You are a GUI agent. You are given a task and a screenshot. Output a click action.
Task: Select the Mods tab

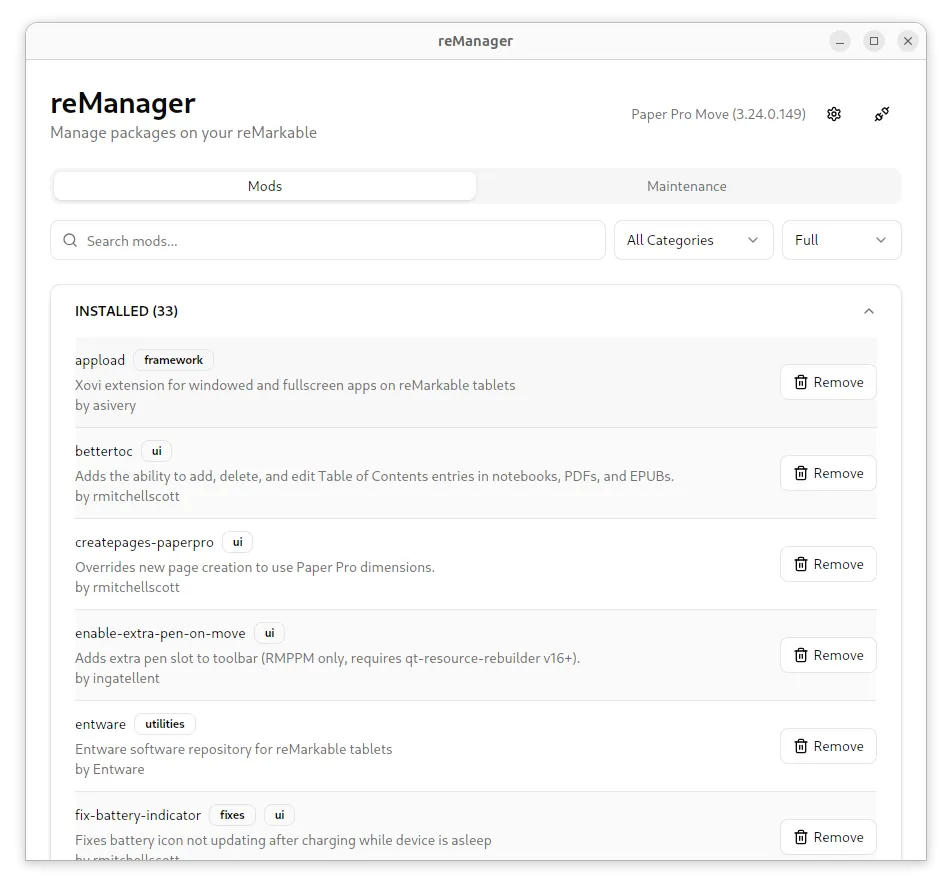pos(265,186)
